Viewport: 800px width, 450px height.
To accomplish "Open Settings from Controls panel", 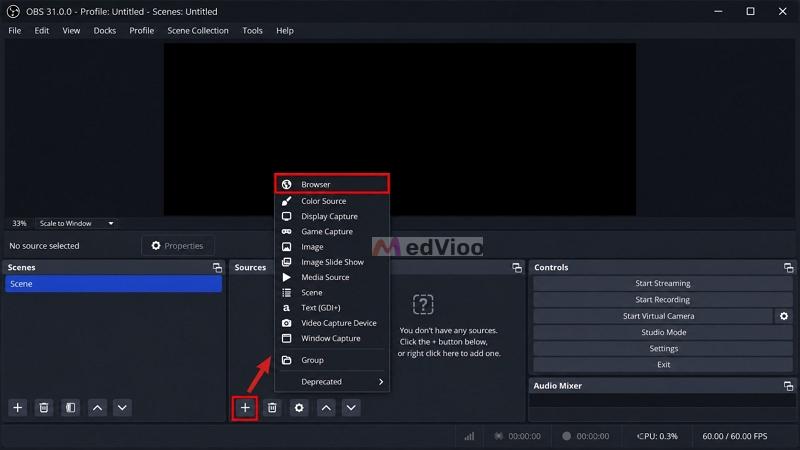I will (x=663, y=348).
